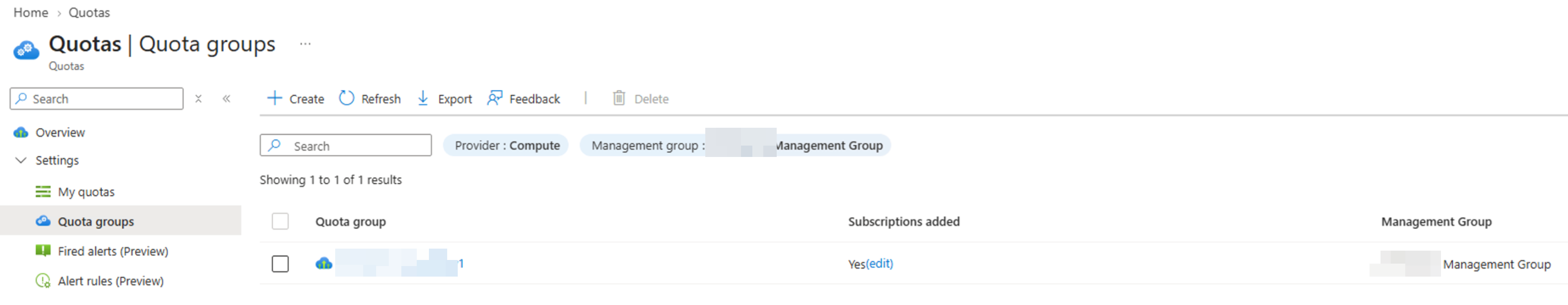Click the 'Yes' subscriptions added value
Image resolution: width=1568 pixels, height=305 pixels.
(856, 264)
